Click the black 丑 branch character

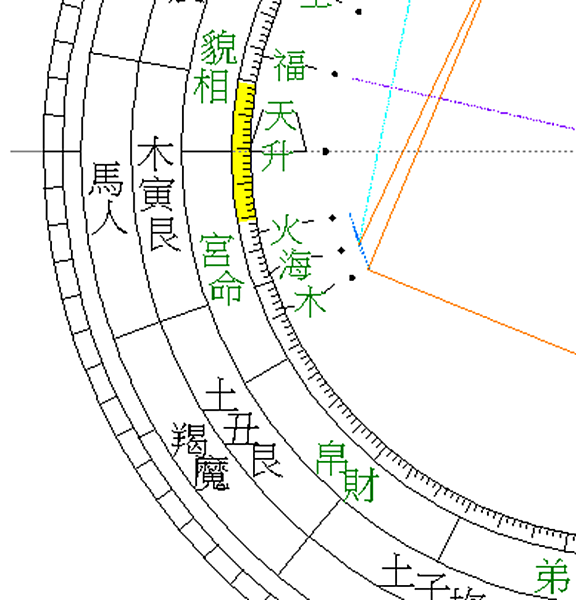click(241, 428)
